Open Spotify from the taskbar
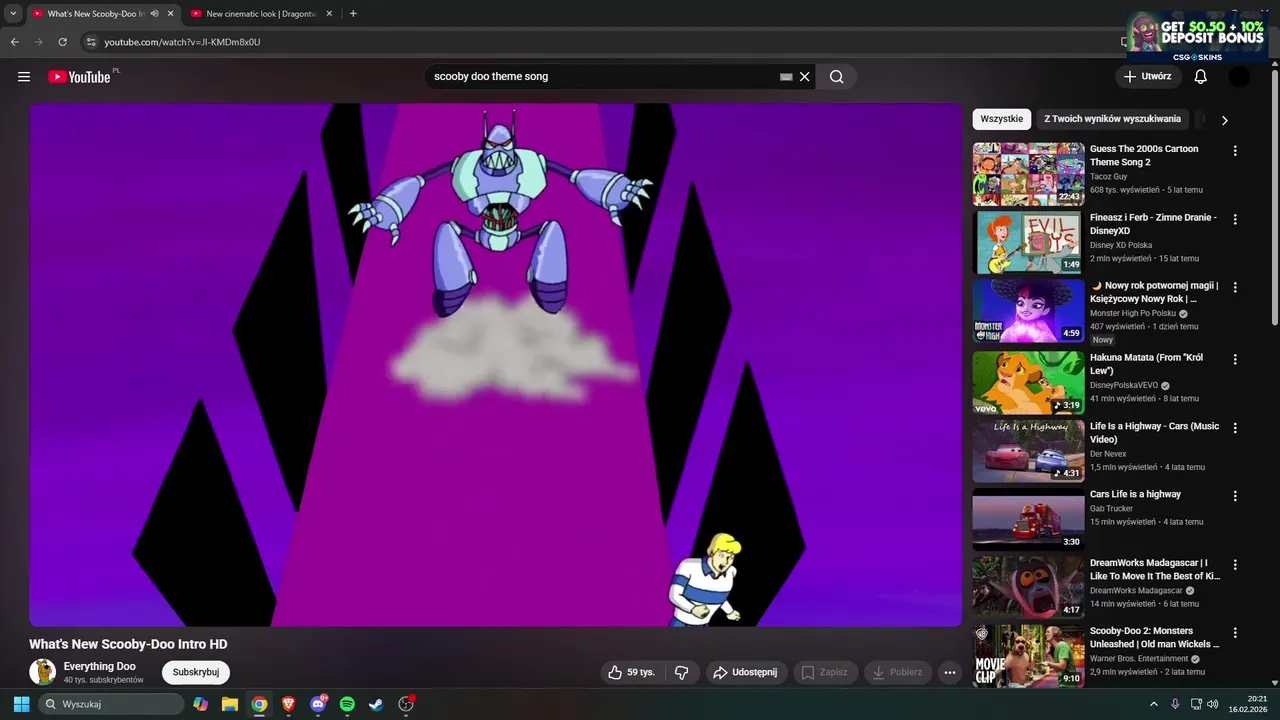 (347, 704)
